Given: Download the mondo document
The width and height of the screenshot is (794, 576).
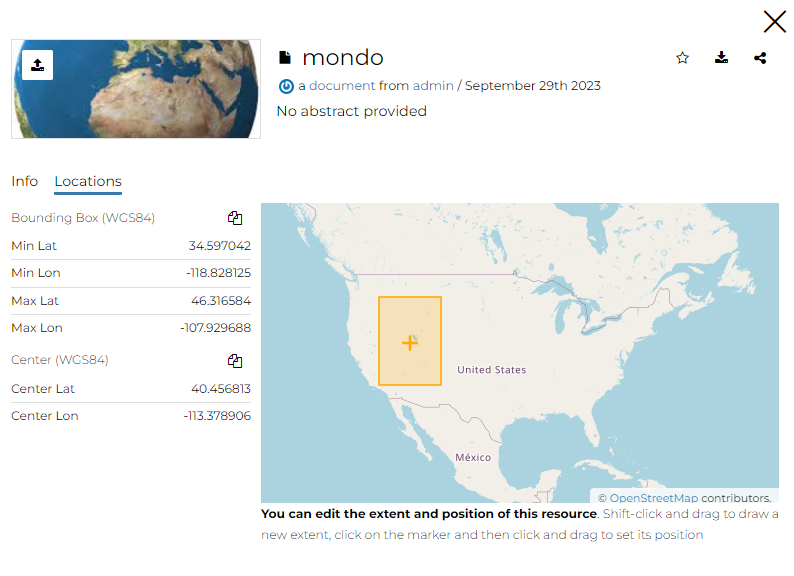Looking at the screenshot, I should (x=722, y=58).
